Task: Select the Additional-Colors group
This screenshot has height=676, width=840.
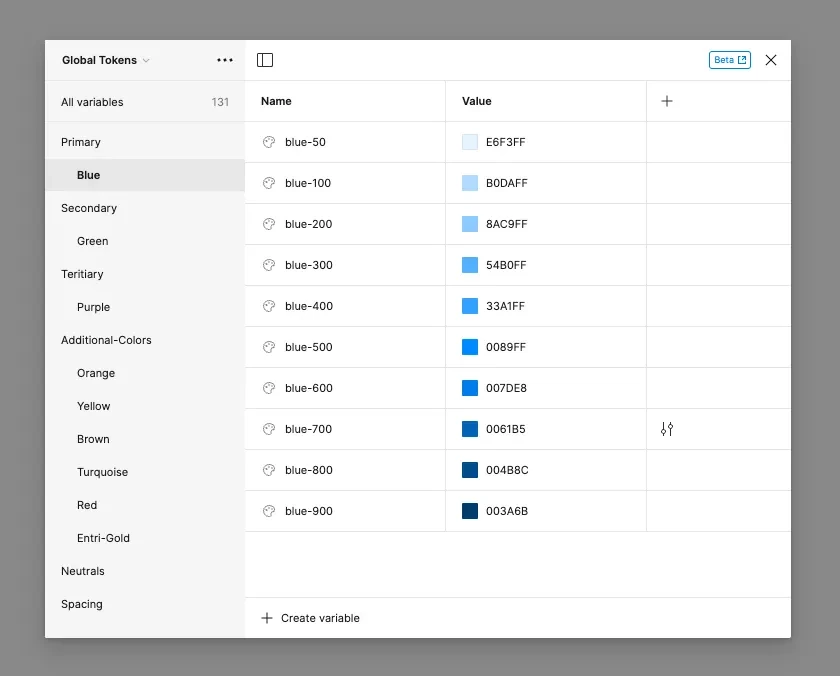Action: point(145,340)
